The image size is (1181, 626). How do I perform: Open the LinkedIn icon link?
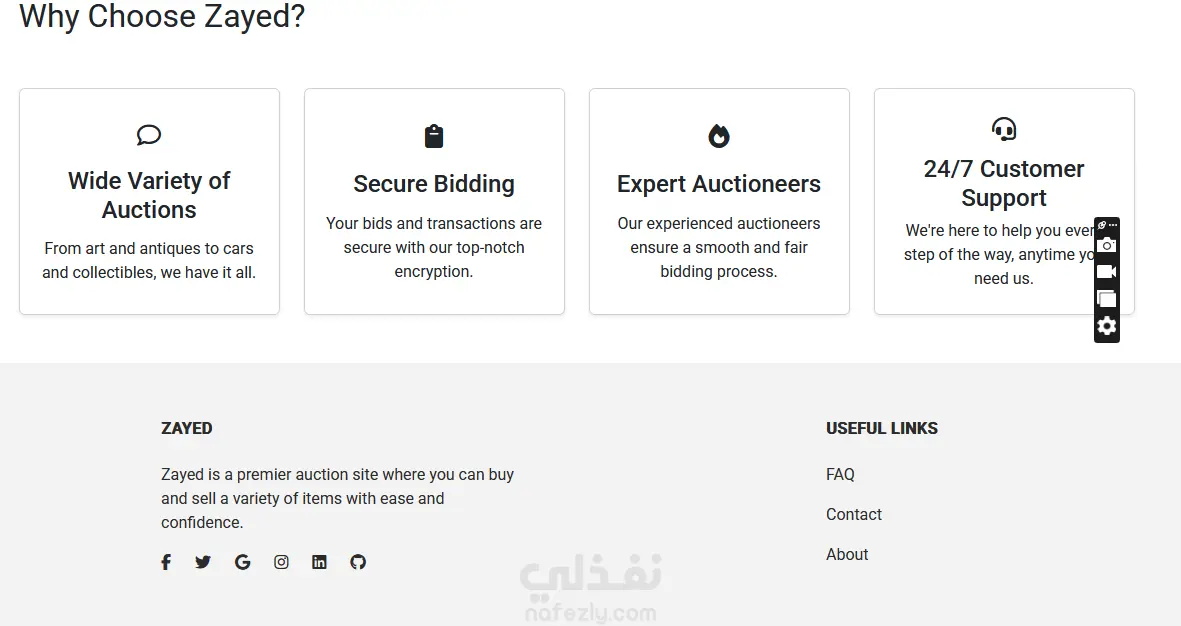click(319, 562)
